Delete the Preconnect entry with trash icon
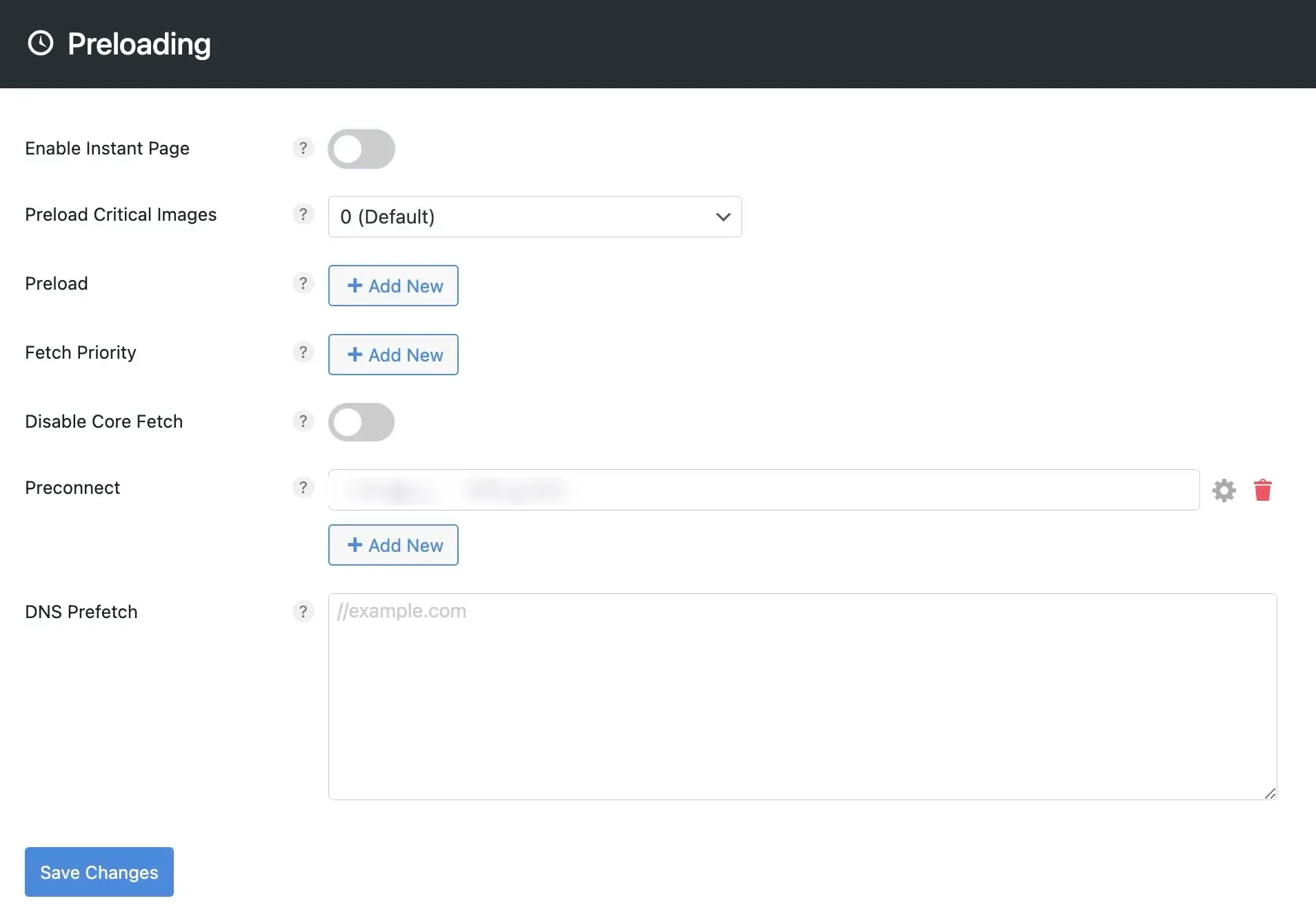This screenshot has height=923, width=1316. click(1262, 490)
